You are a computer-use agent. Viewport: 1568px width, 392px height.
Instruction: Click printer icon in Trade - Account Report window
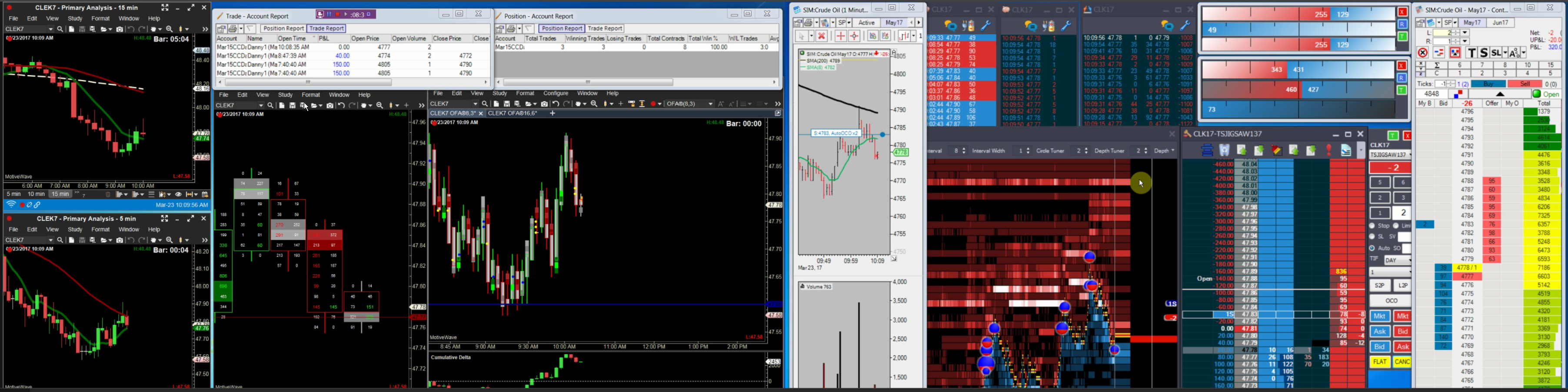click(233, 29)
